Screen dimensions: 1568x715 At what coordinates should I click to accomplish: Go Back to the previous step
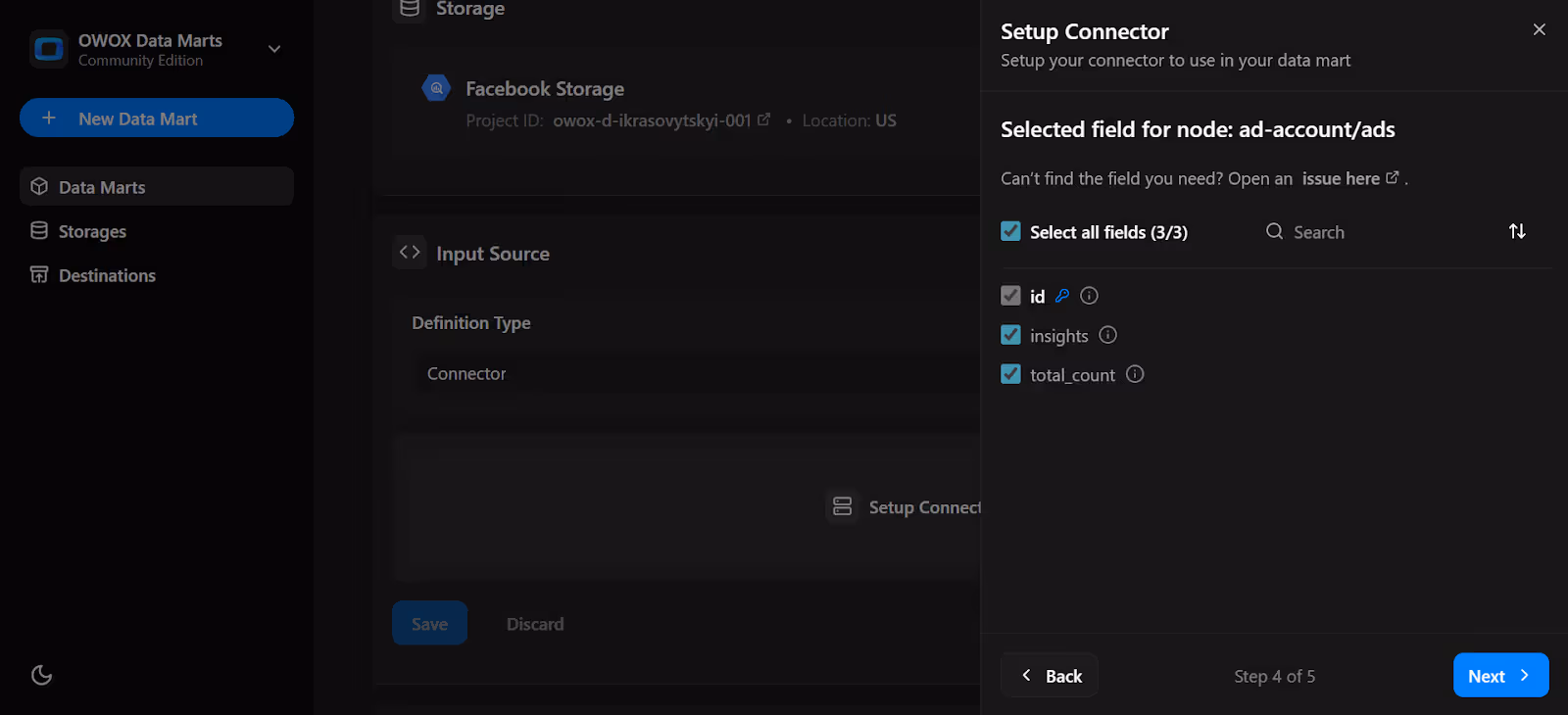pos(1050,675)
